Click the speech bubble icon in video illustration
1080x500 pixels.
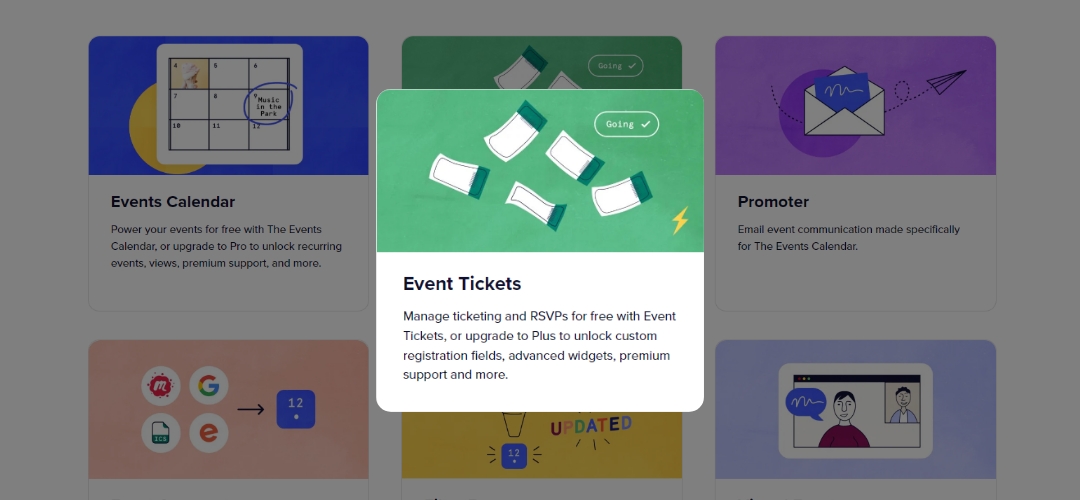[806, 404]
